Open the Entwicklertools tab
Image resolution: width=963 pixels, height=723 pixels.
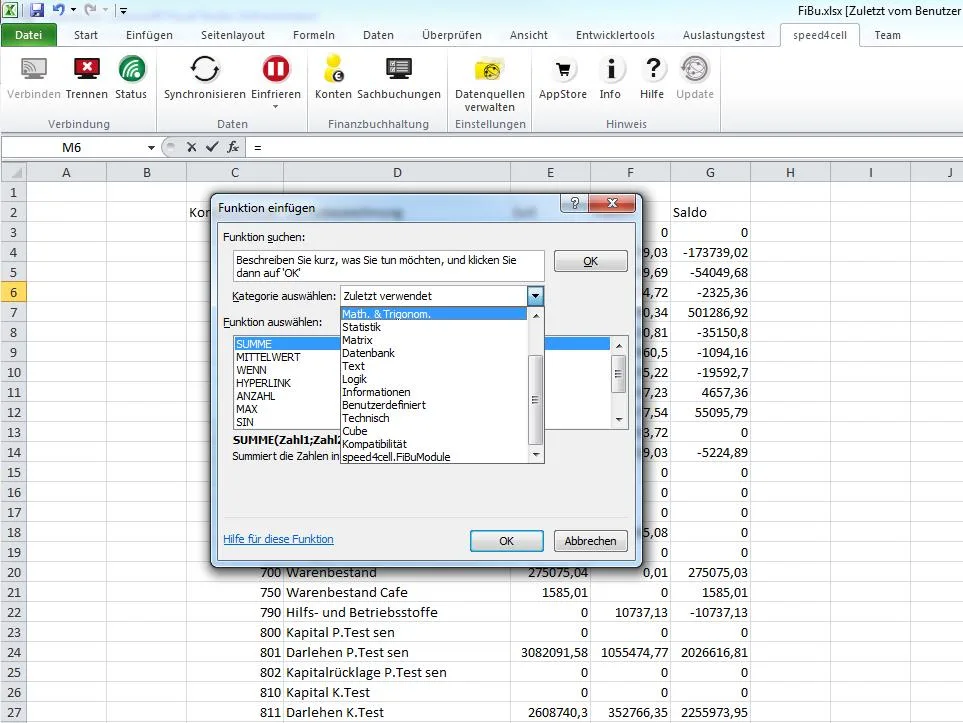[x=615, y=35]
